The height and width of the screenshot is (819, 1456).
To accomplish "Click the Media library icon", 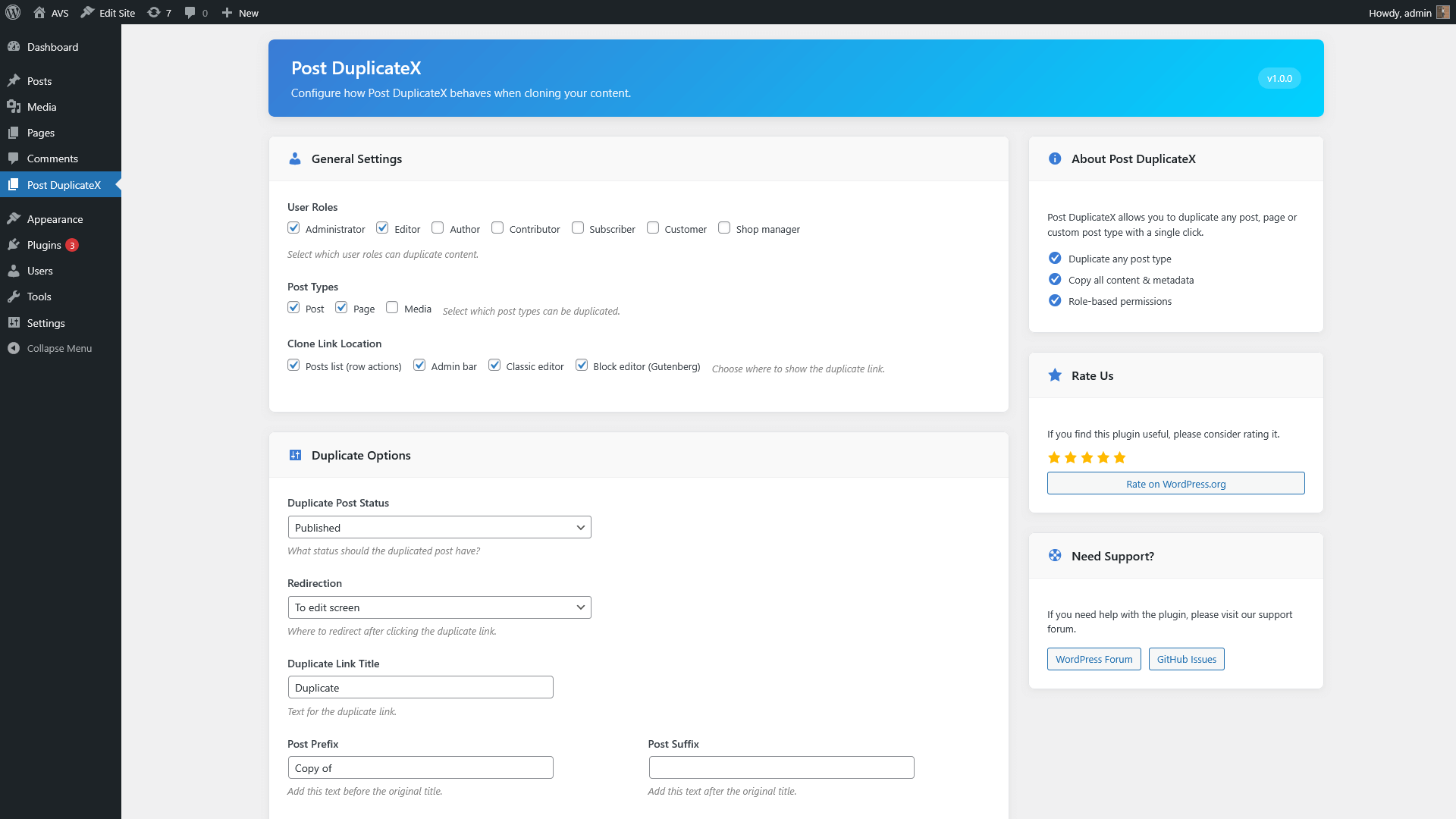I will (14, 107).
